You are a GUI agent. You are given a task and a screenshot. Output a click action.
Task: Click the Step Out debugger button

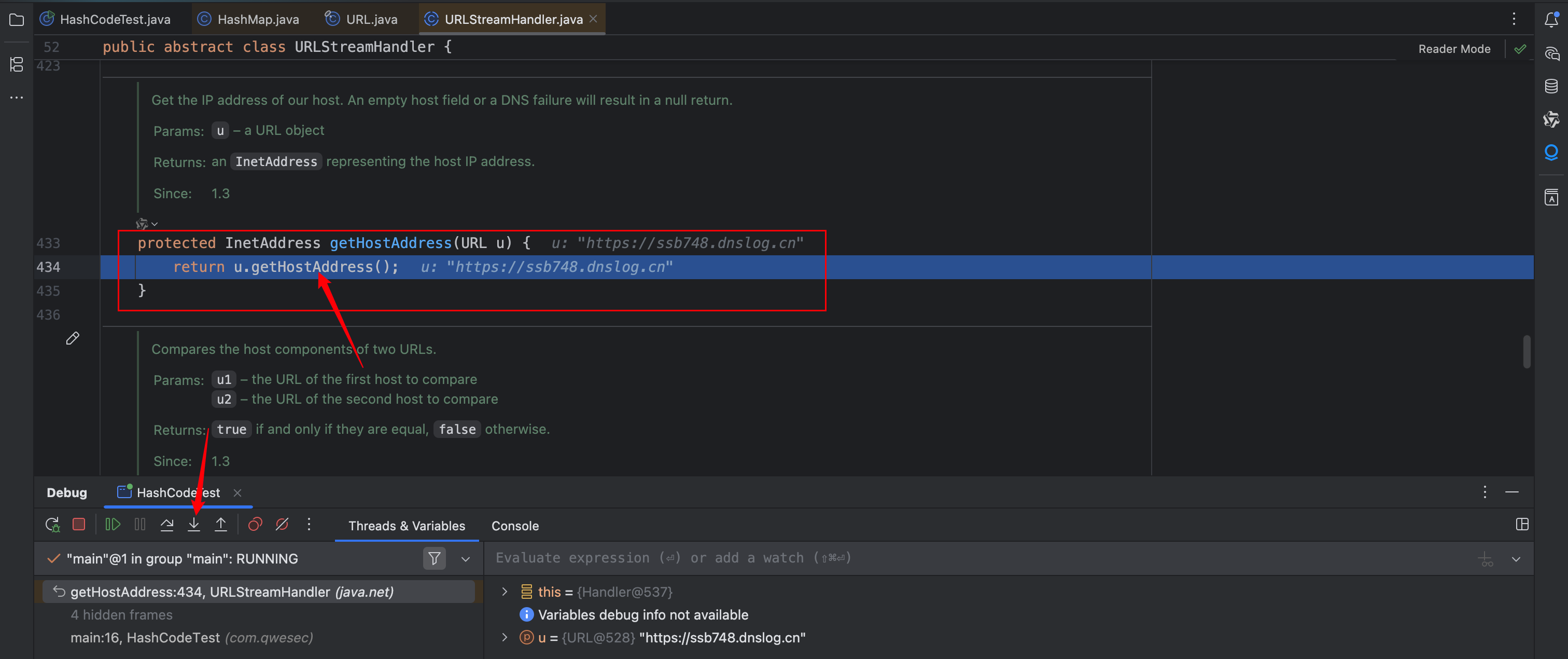(221, 525)
